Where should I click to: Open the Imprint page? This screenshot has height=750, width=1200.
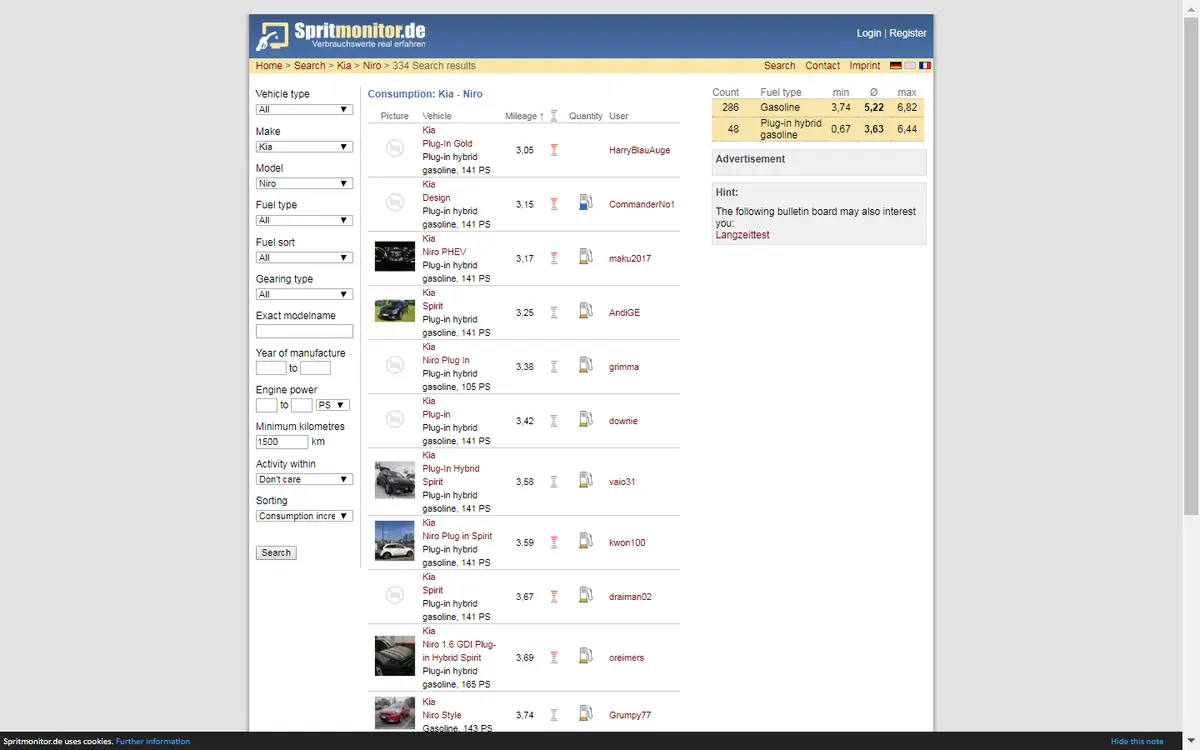[865, 66]
